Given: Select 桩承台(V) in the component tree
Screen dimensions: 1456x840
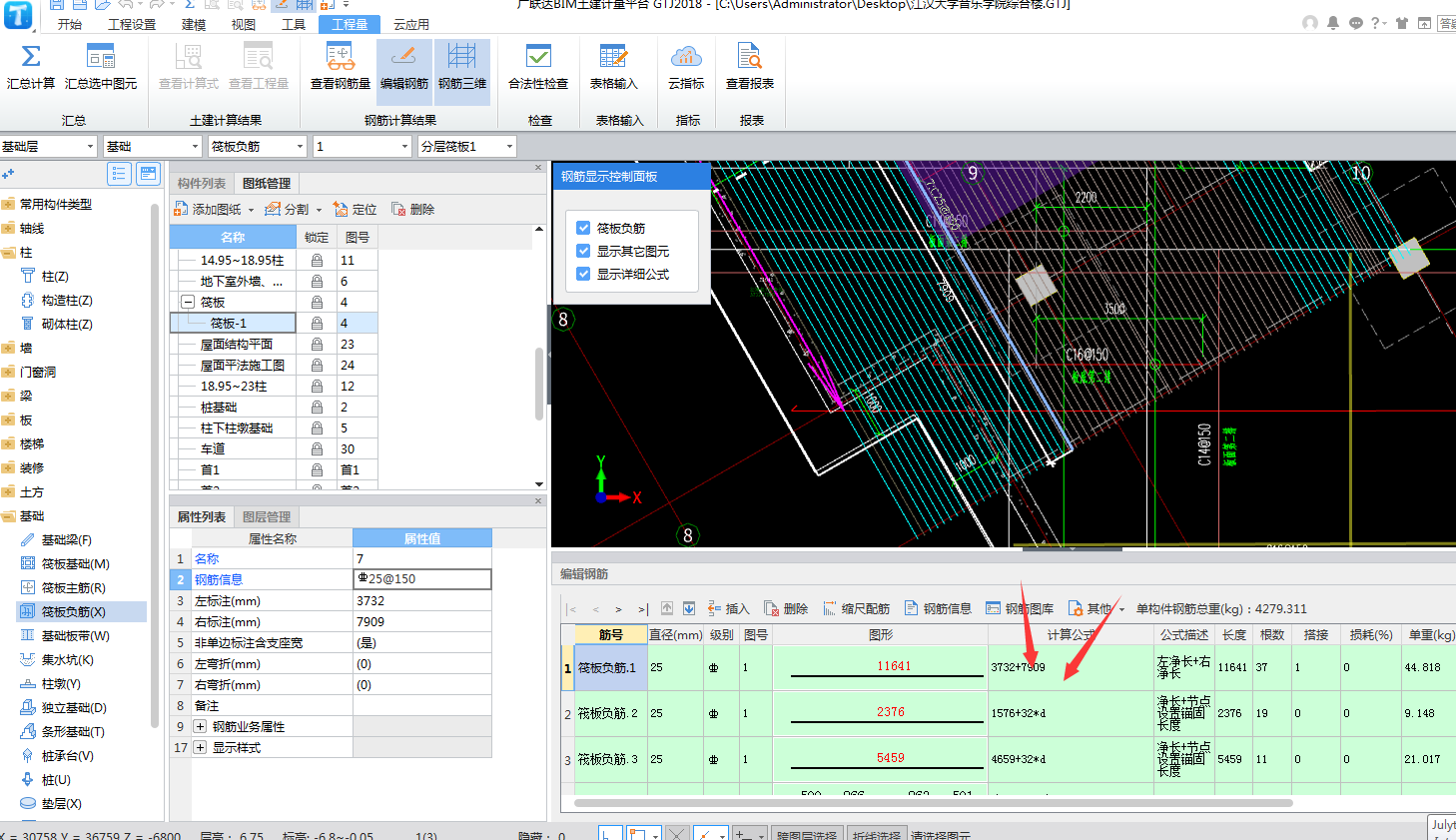Looking at the screenshot, I should 68,755.
